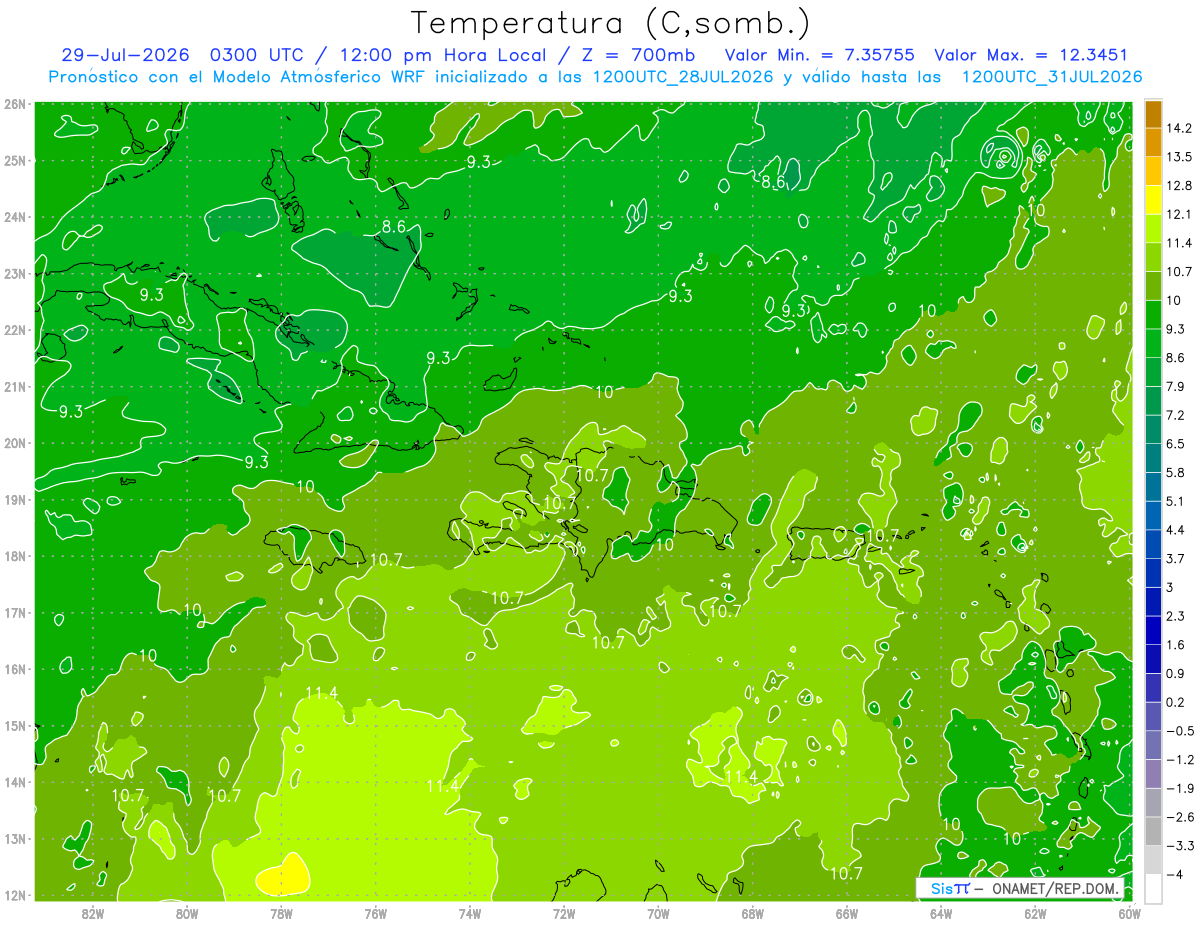Click the "2.3" value on the color legend

[1177, 616]
